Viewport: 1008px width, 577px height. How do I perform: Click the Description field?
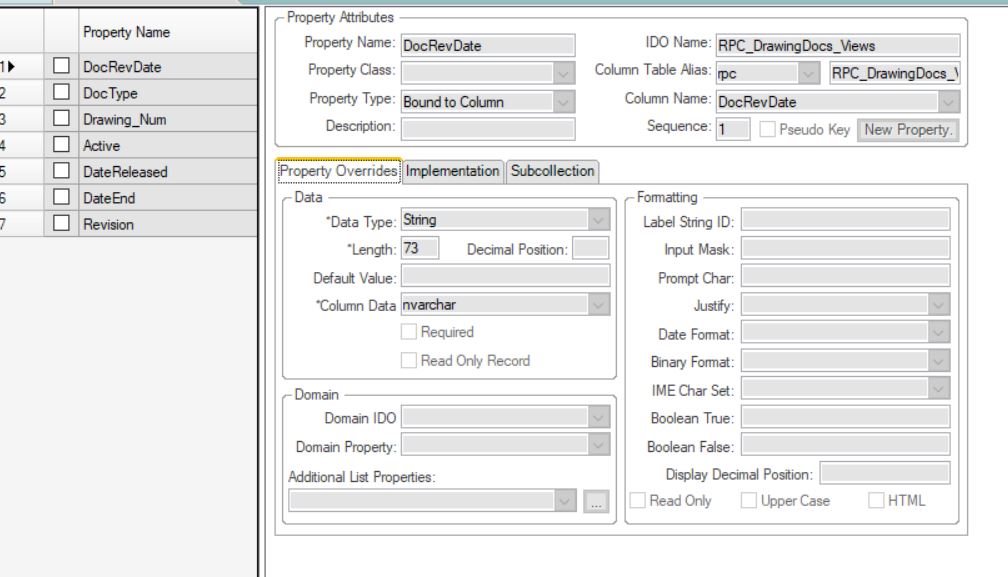pyautogui.click(x=488, y=129)
